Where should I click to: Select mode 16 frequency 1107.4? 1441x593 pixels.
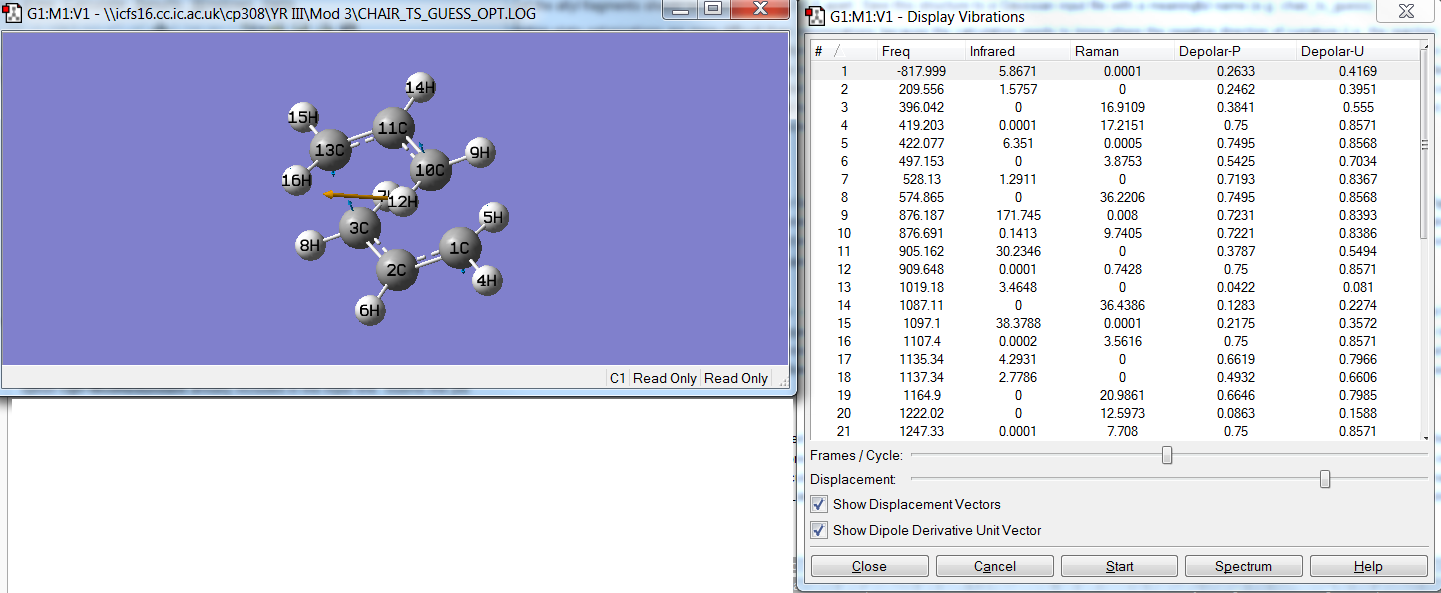tap(1115, 341)
